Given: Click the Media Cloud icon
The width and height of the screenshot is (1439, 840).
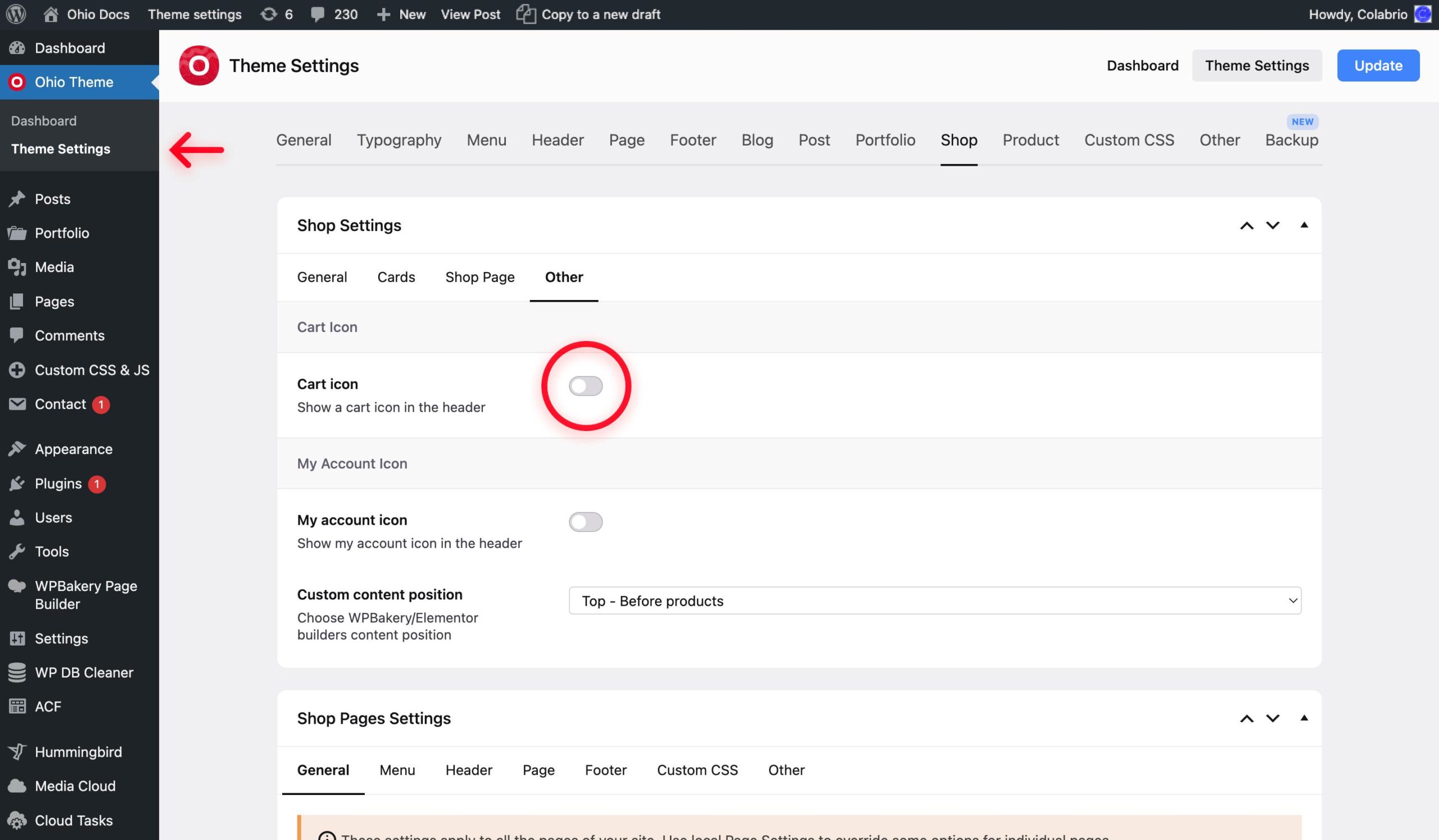Looking at the screenshot, I should [17, 786].
